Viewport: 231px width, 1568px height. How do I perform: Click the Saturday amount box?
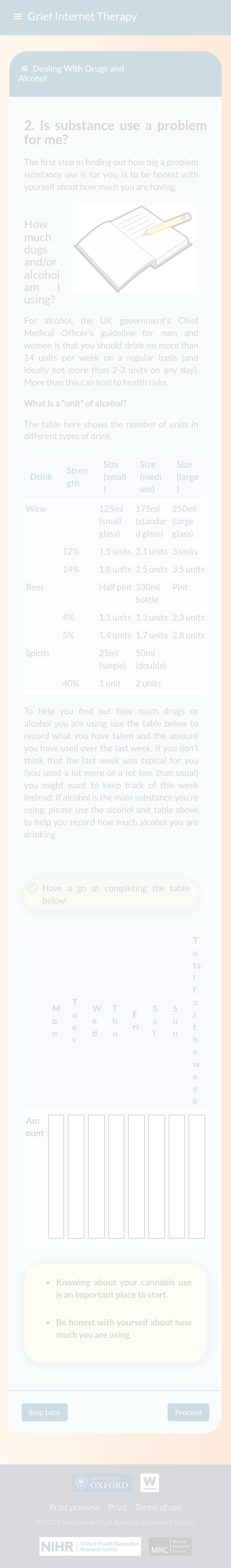[156, 1176]
